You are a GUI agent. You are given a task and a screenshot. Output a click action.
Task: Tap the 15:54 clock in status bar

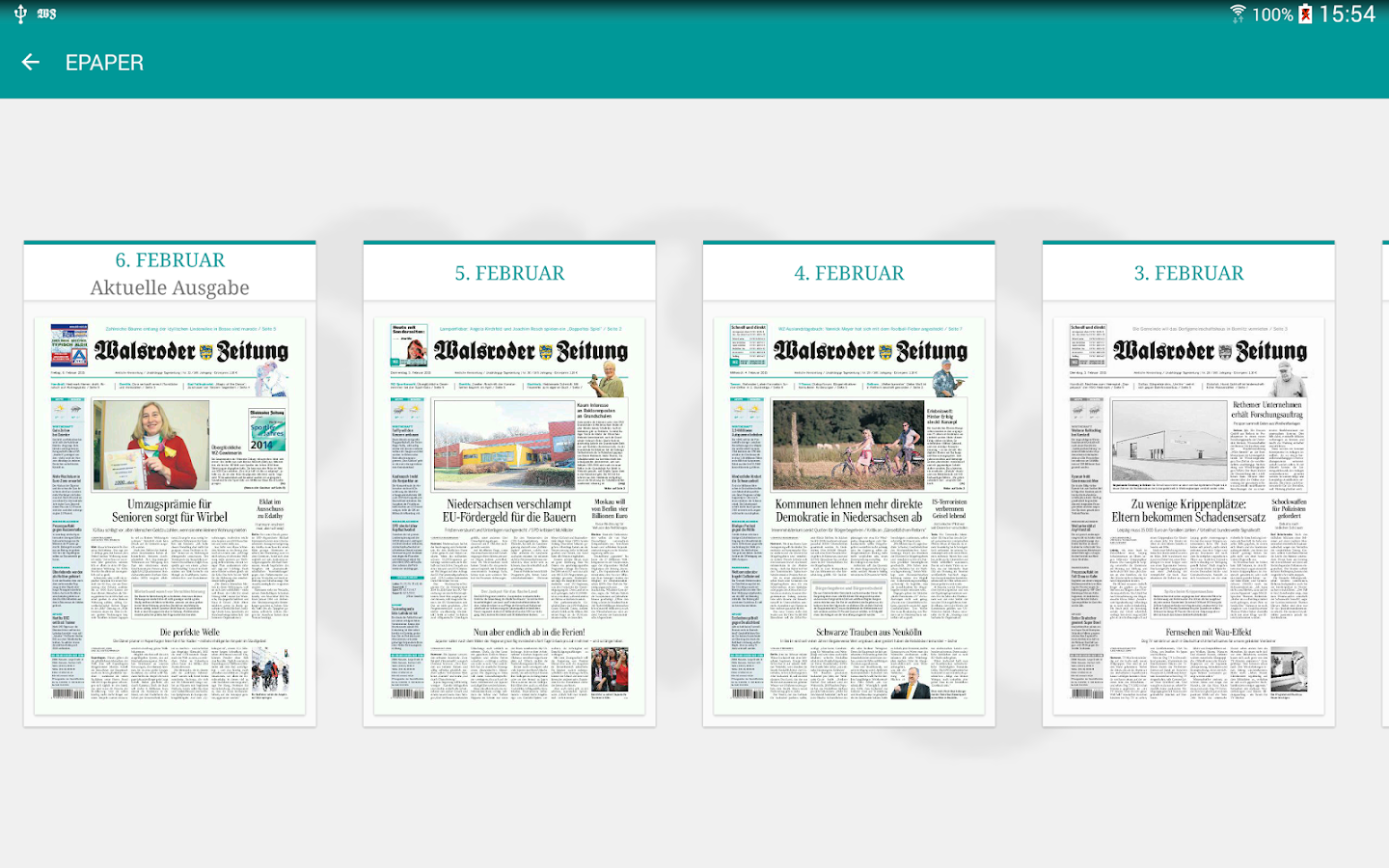[x=1348, y=14]
